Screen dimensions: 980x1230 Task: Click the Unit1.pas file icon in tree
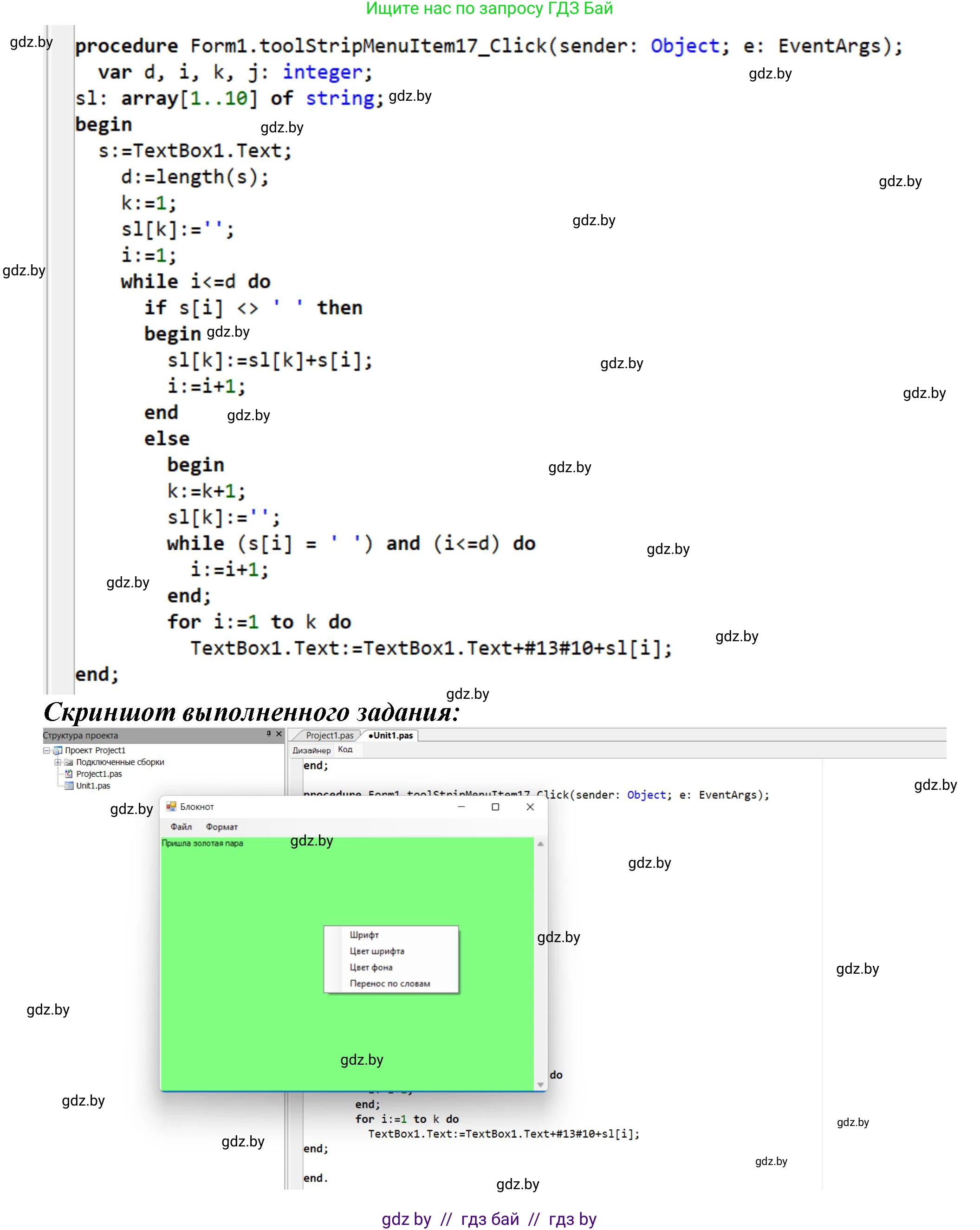68,786
